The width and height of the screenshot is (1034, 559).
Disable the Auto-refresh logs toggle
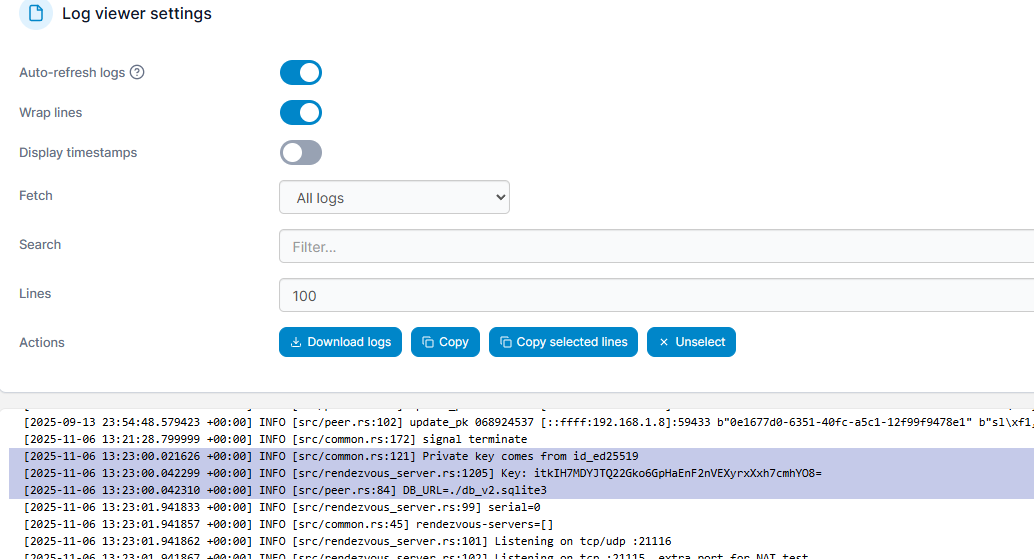tap(301, 73)
